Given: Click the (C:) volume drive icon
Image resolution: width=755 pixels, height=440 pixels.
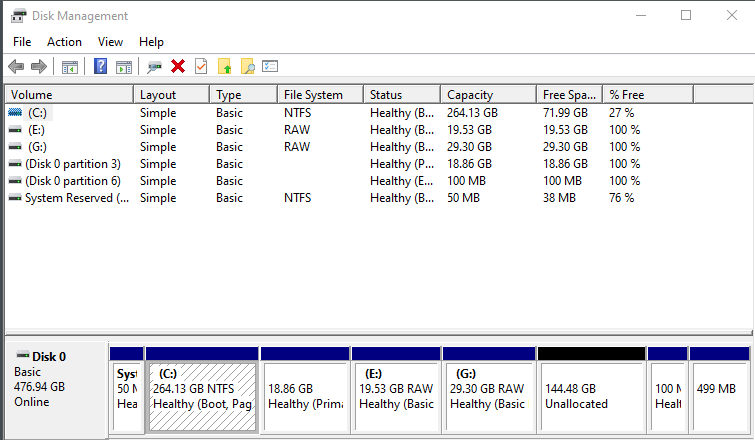Looking at the screenshot, I should 15,113.
